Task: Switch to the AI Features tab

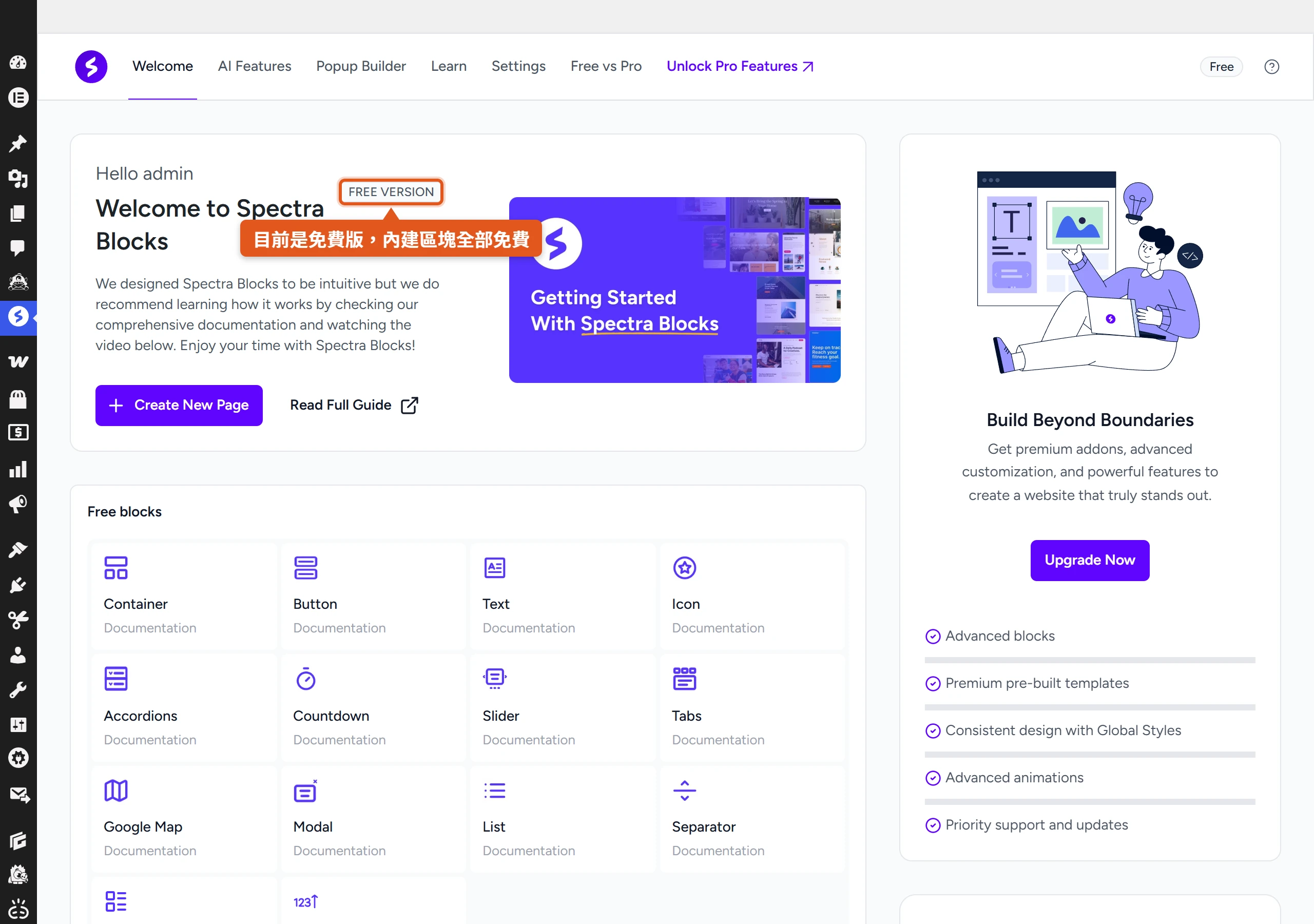Action: pyautogui.click(x=254, y=66)
